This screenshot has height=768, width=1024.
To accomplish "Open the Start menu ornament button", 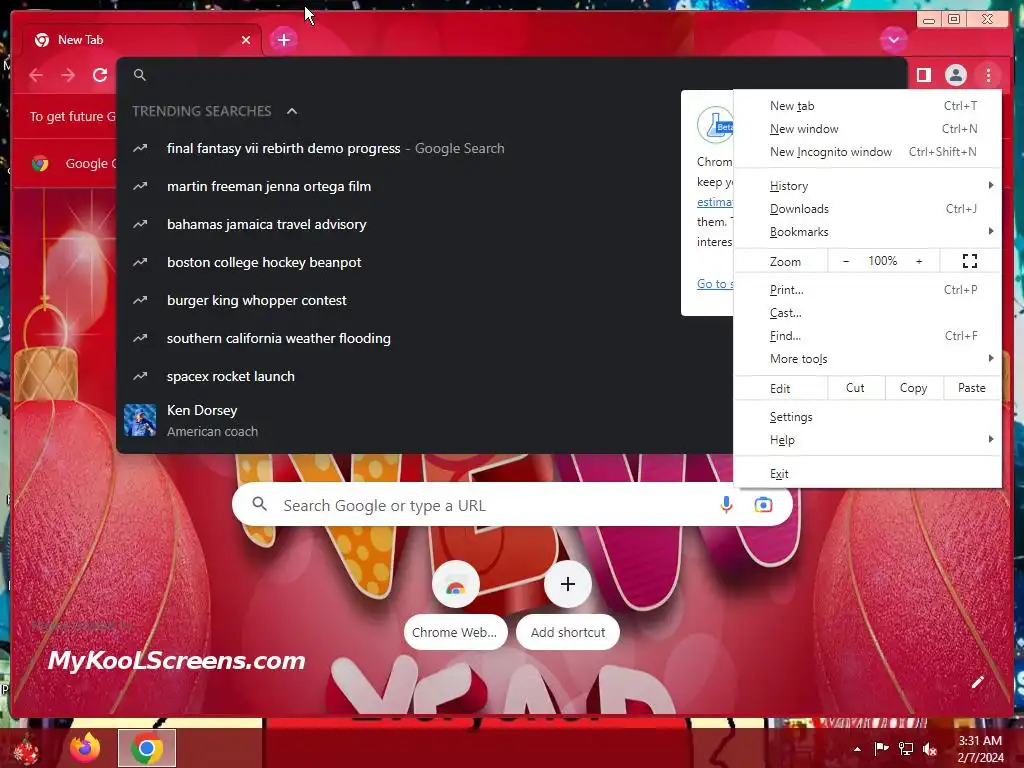I will [x=26, y=748].
